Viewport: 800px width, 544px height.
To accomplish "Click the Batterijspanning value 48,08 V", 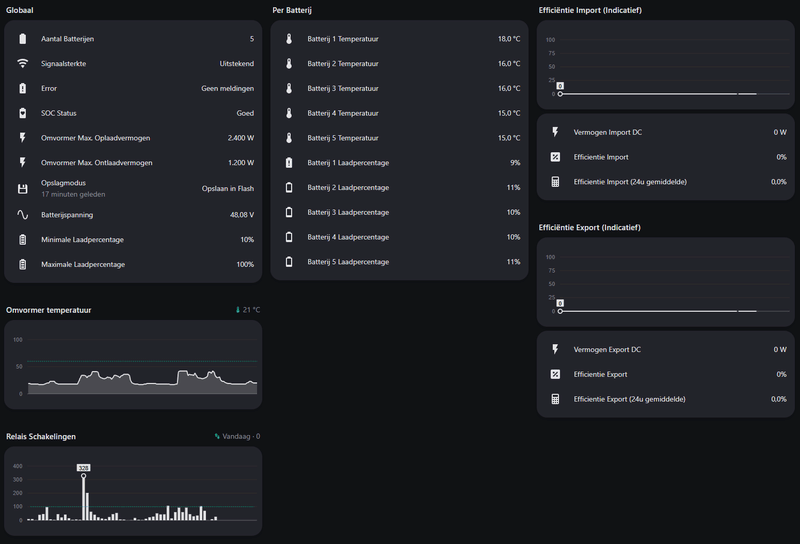I will pyautogui.click(x=242, y=215).
